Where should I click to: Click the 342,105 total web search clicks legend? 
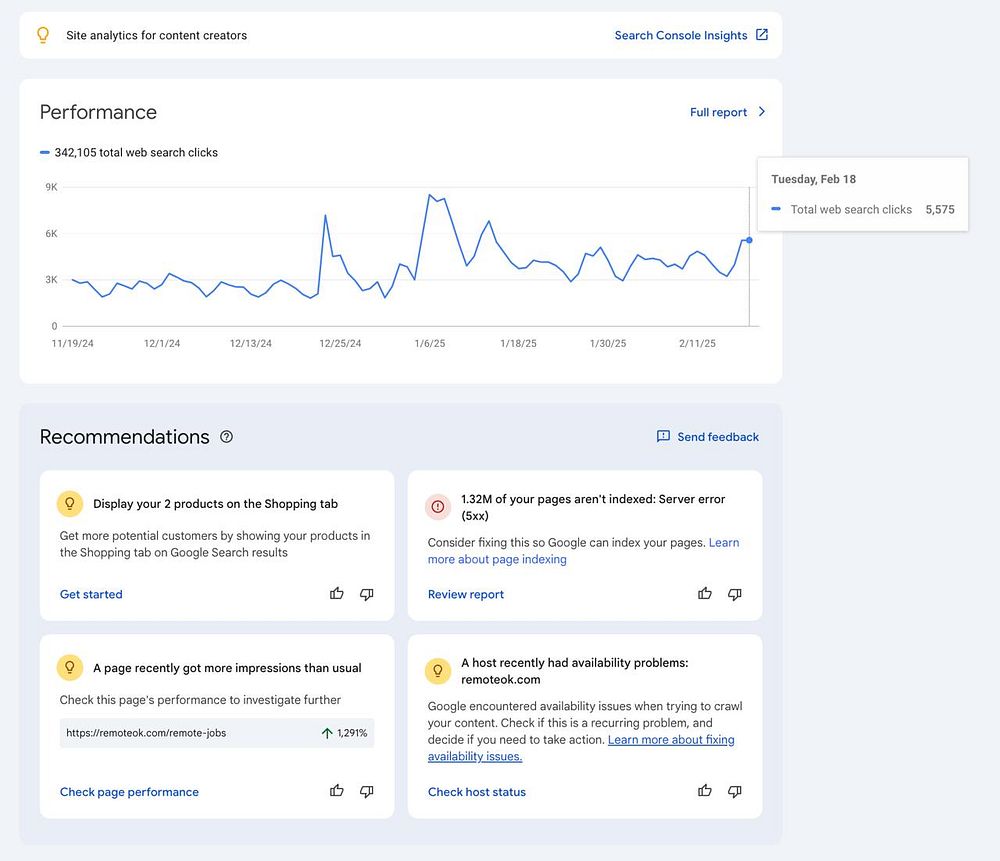coord(129,152)
